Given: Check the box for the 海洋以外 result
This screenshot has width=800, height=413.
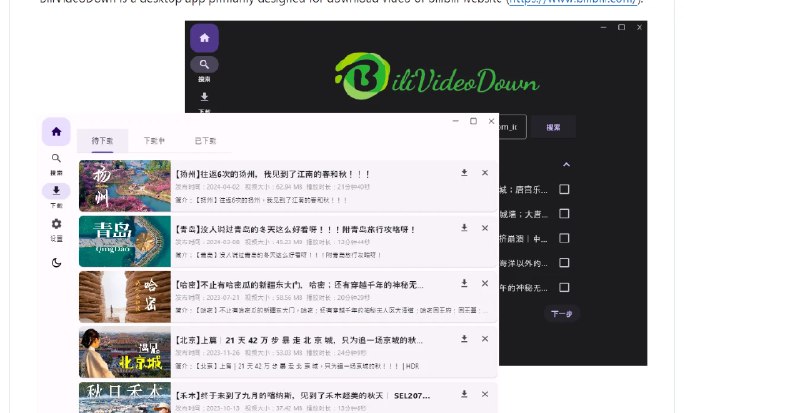Looking at the screenshot, I should pos(564,262).
